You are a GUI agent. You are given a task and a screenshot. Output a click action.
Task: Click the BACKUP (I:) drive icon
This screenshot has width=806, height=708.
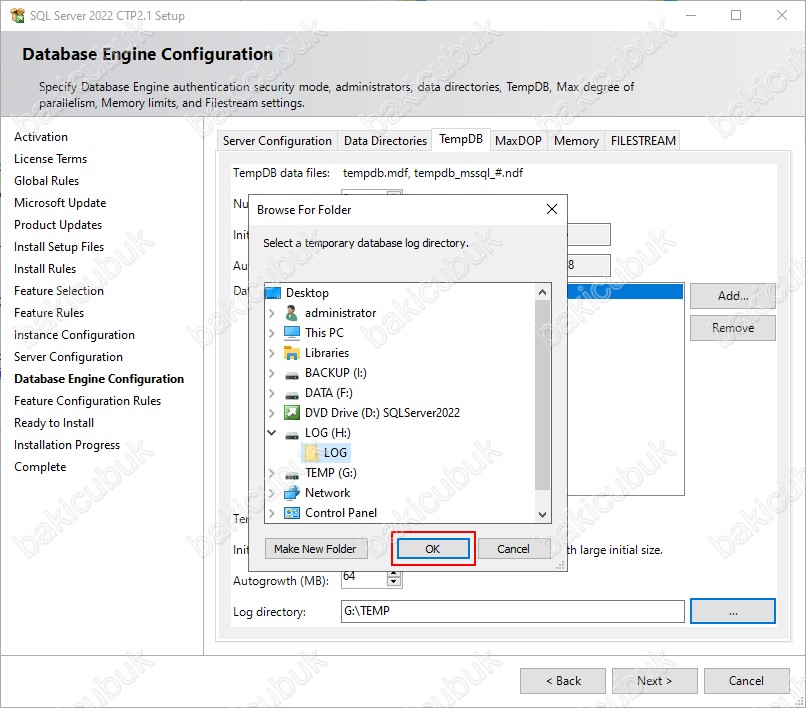tap(292, 375)
